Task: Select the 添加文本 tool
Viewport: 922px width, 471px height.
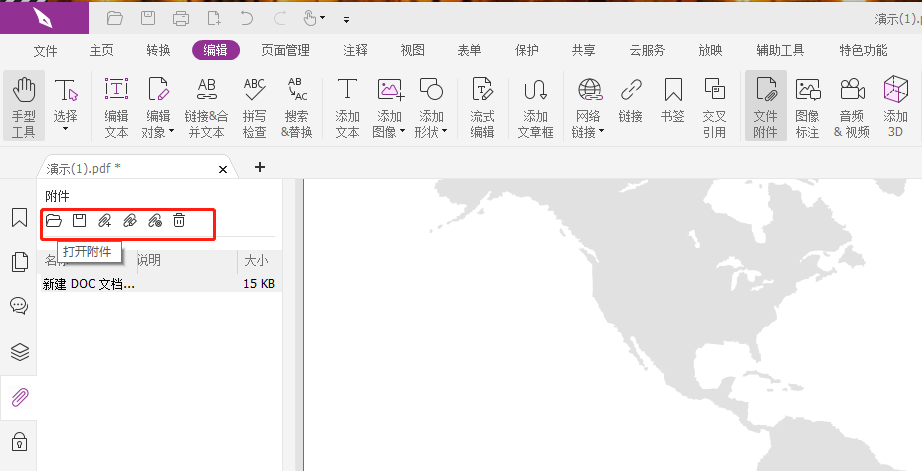Action: (347, 107)
